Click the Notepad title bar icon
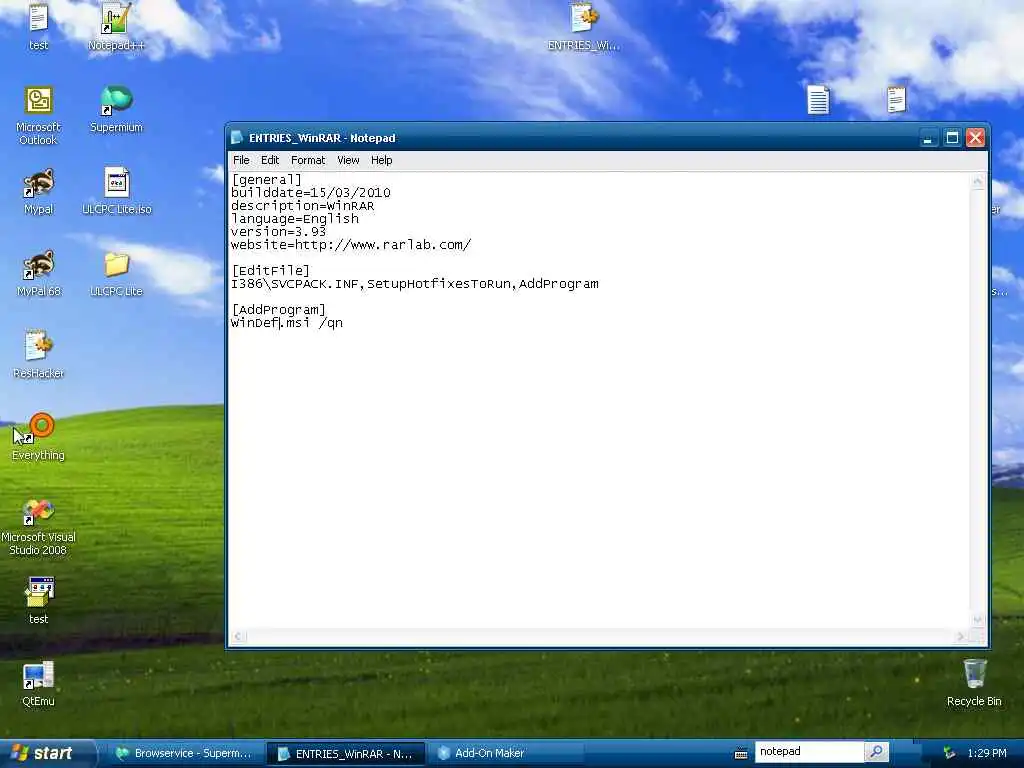Image resolution: width=1024 pixels, height=768 pixels. (237, 138)
